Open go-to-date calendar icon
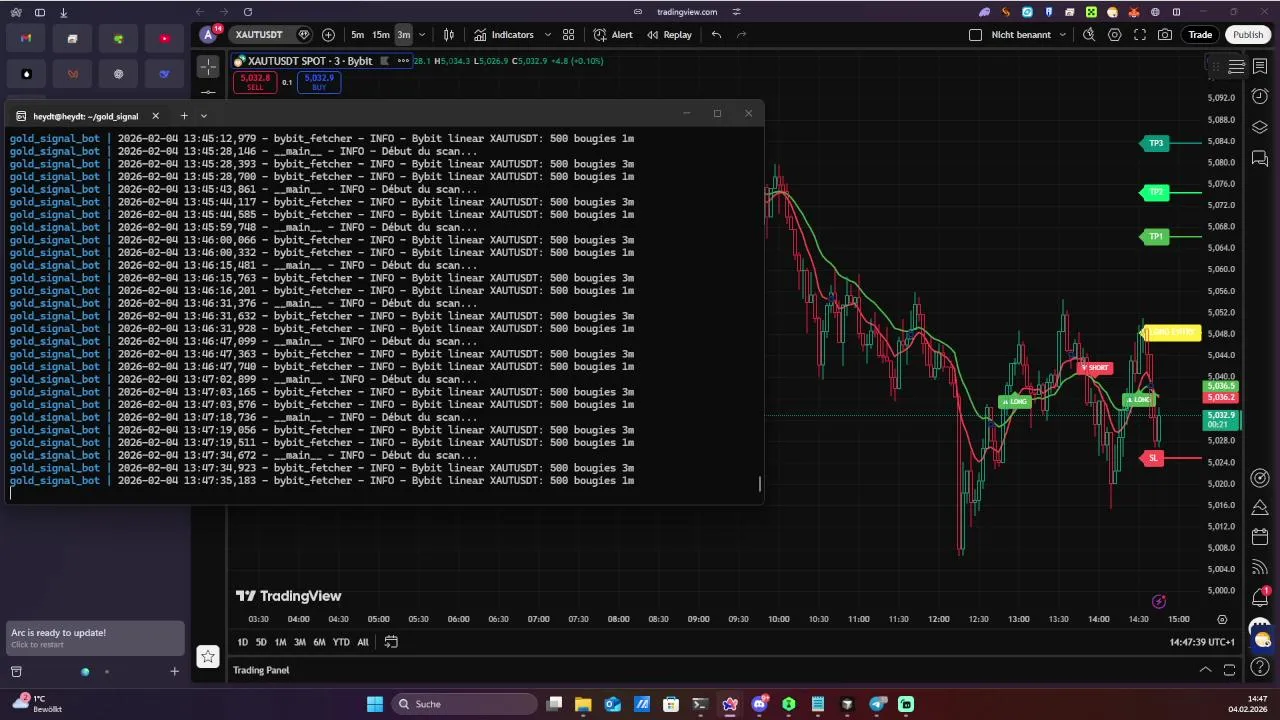The width and height of the screenshot is (1280, 720). point(391,642)
